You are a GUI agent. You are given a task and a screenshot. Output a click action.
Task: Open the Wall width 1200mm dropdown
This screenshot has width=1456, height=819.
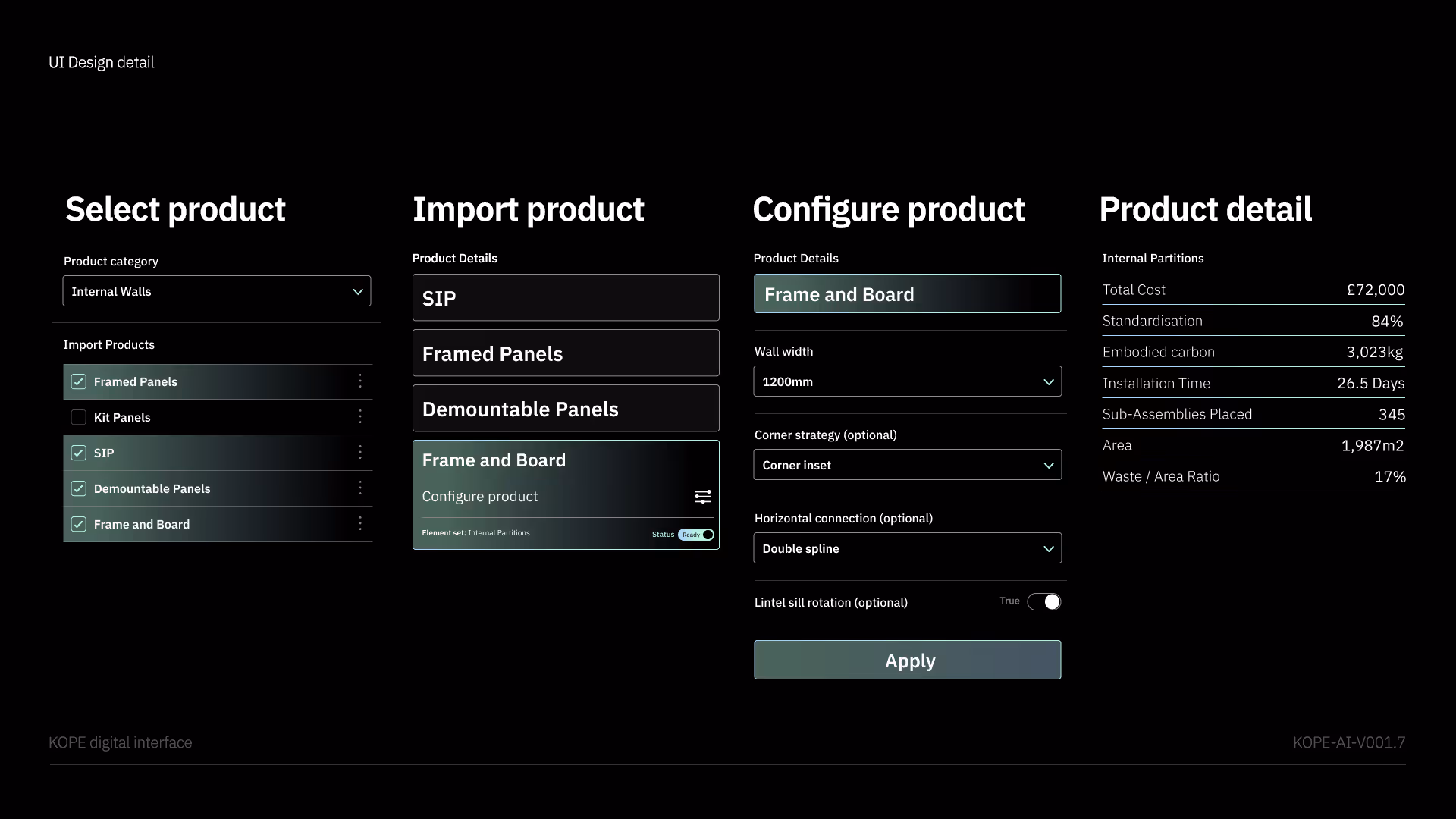coord(907,381)
